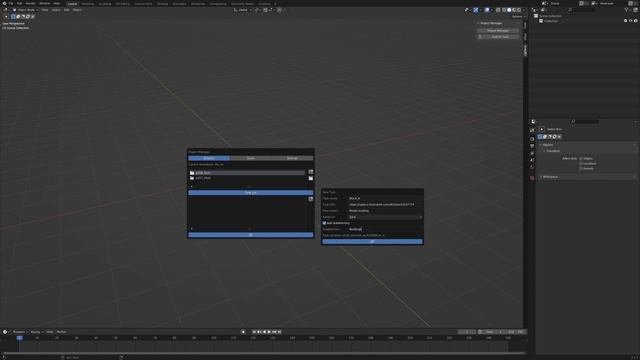Viewport: 640px width, 360px height.
Task: Select Scene Collection in Outliner
Action: tap(550, 16)
